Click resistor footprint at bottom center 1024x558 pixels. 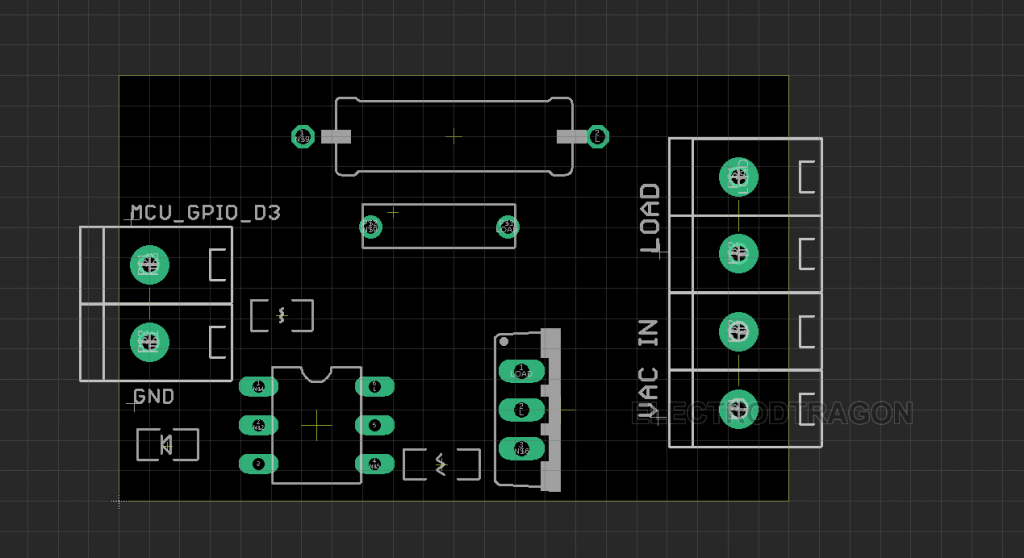[441, 463]
